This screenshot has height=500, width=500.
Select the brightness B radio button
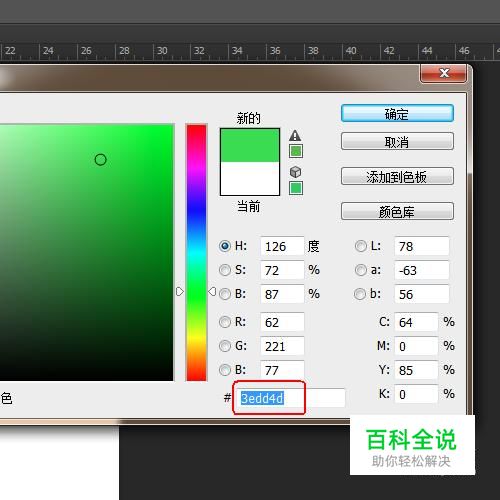(x=225, y=294)
